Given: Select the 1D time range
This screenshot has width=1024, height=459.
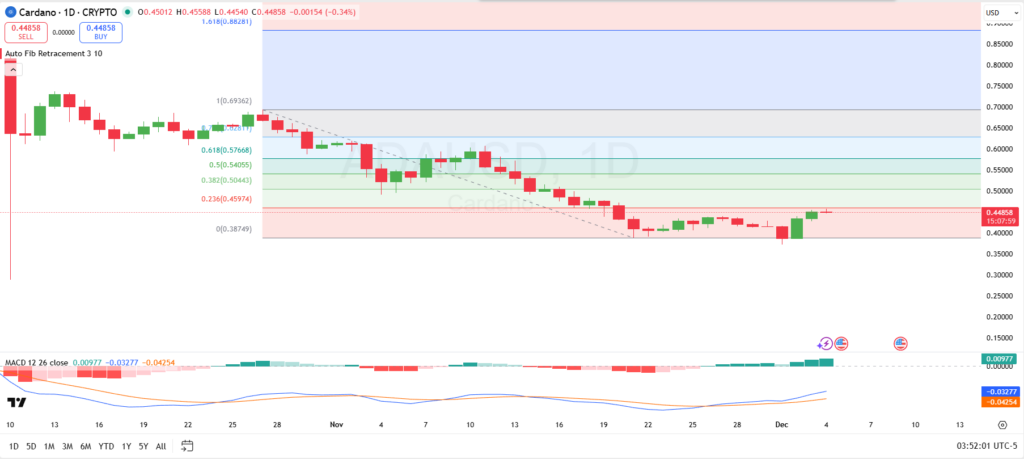Looking at the screenshot, I should pyautogui.click(x=13, y=447).
